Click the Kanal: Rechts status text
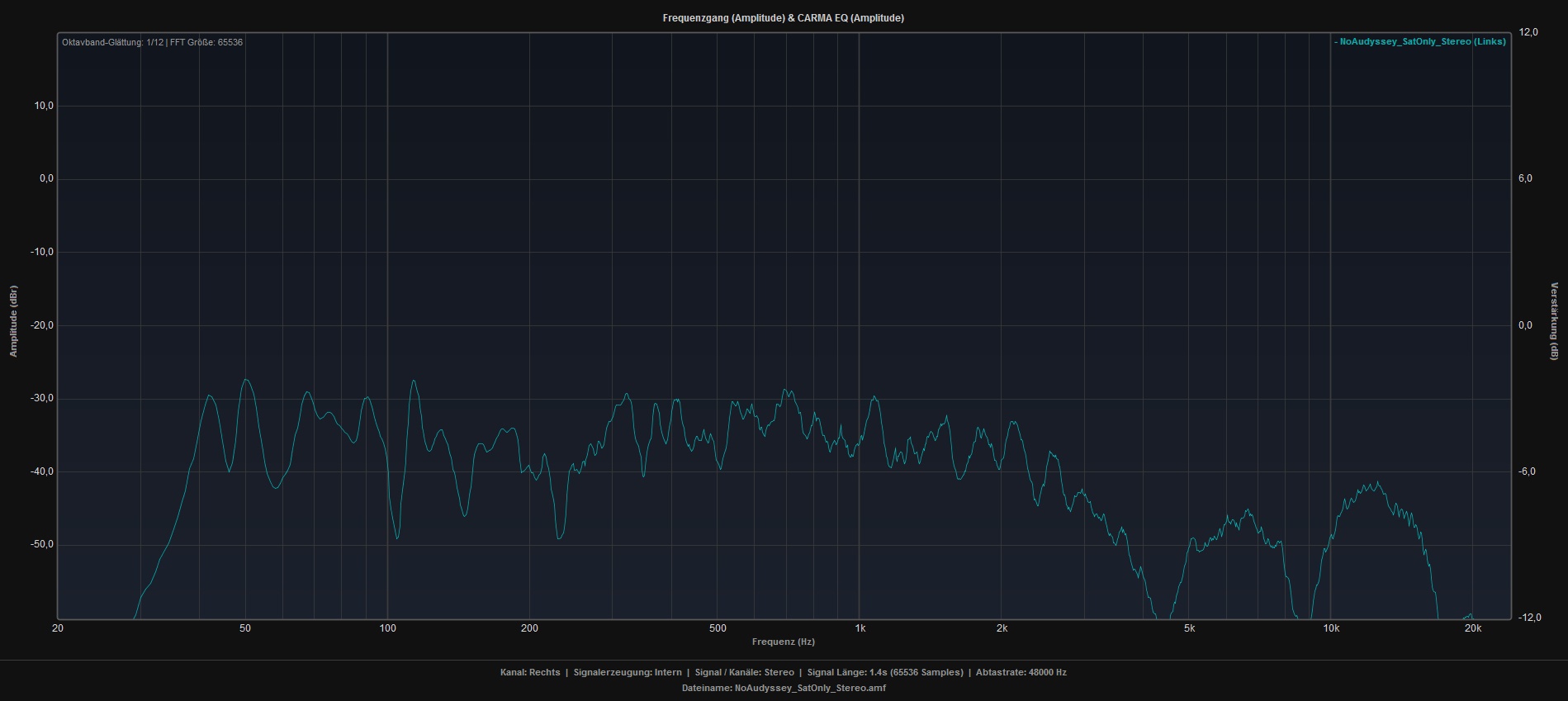The height and width of the screenshot is (701, 1568). (x=530, y=672)
